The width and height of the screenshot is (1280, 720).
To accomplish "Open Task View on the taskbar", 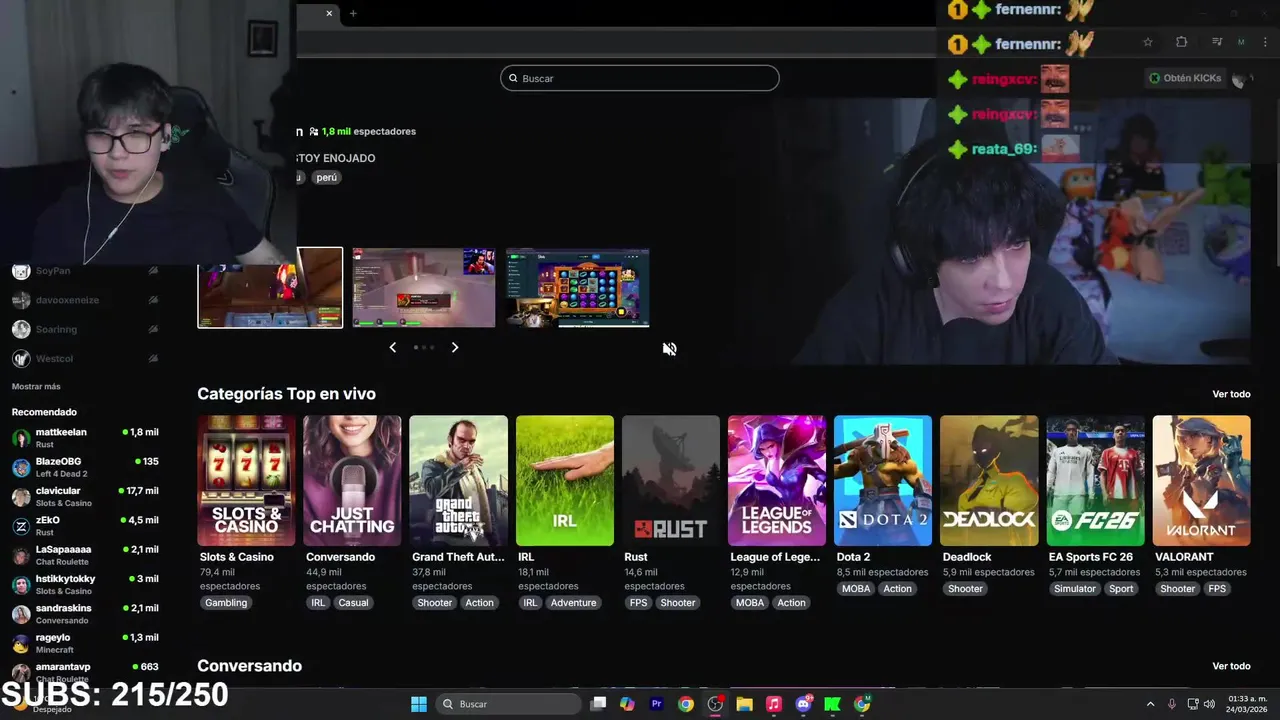I will (598, 704).
